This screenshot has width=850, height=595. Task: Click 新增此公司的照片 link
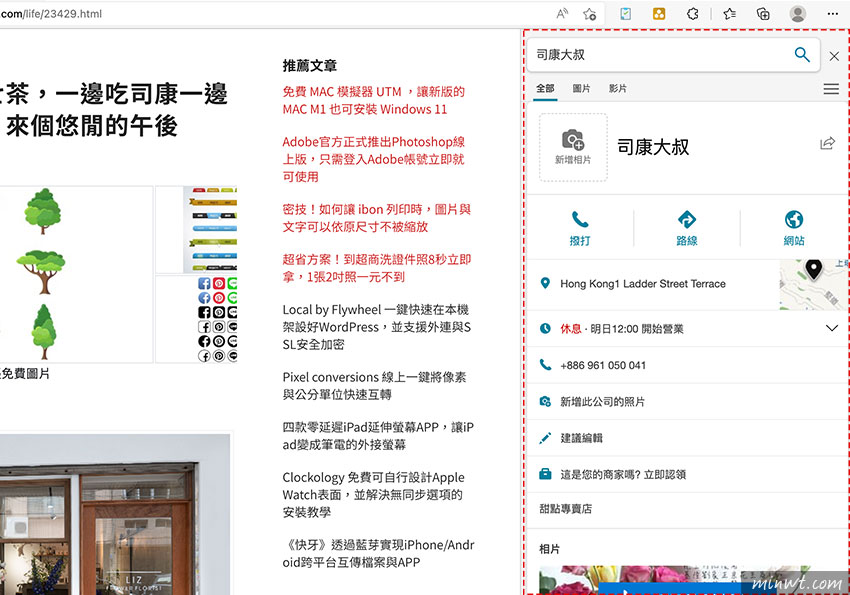(x=602, y=402)
